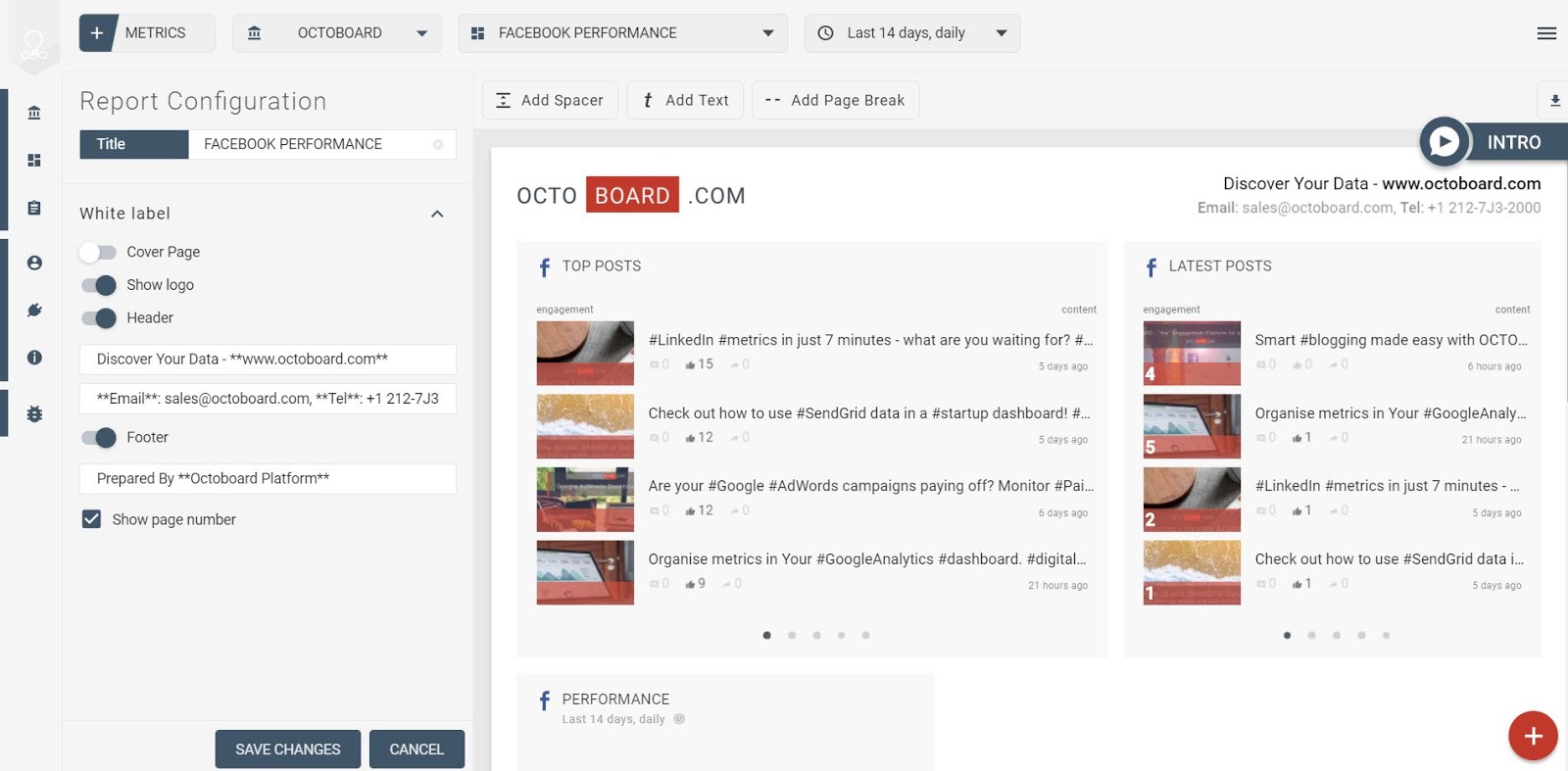This screenshot has height=771, width=1568.
Task: Turn off the Footer switch
Action: click(x=98, y=438)
